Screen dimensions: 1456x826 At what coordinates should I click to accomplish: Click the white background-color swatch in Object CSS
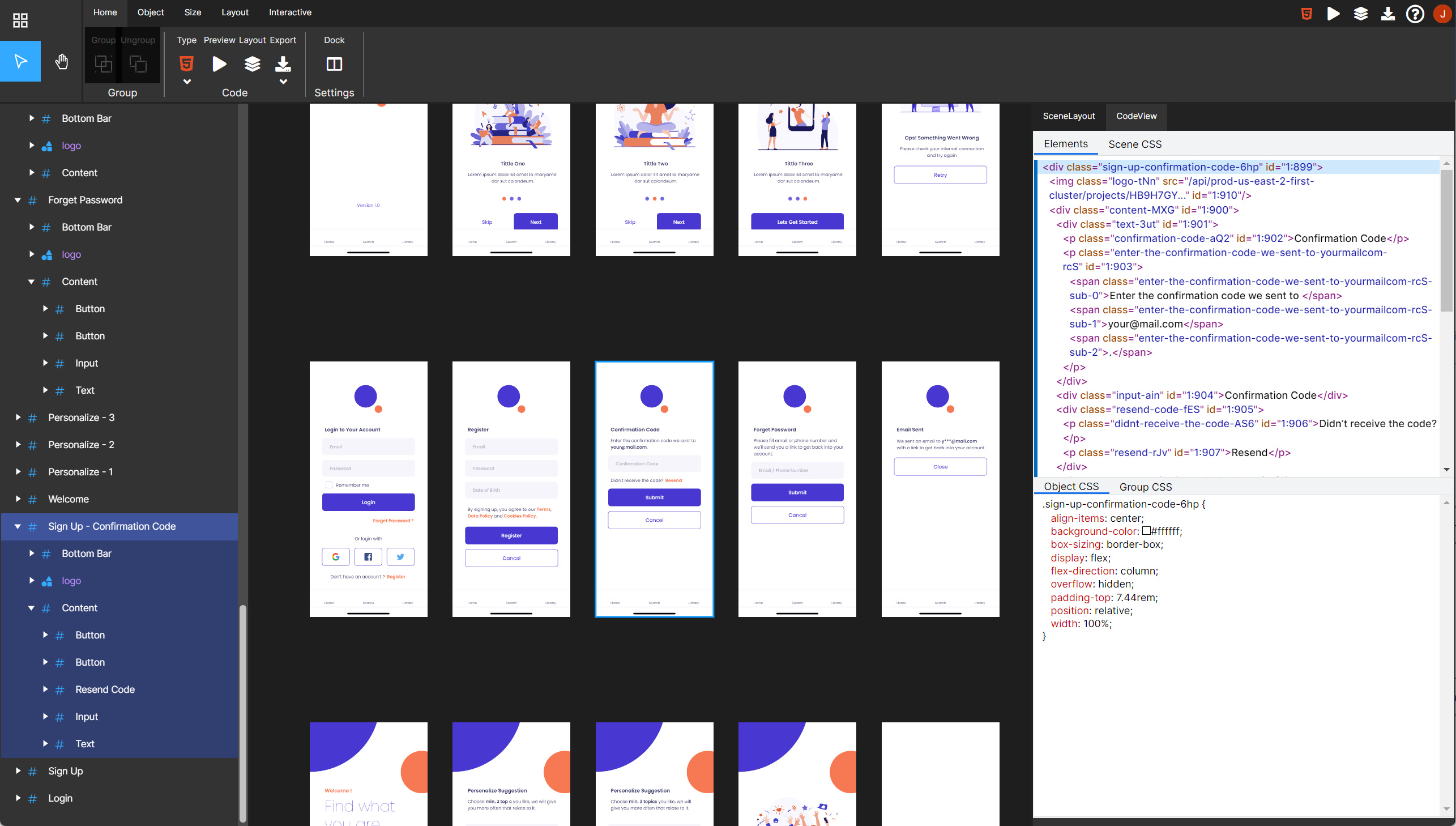1145,531
